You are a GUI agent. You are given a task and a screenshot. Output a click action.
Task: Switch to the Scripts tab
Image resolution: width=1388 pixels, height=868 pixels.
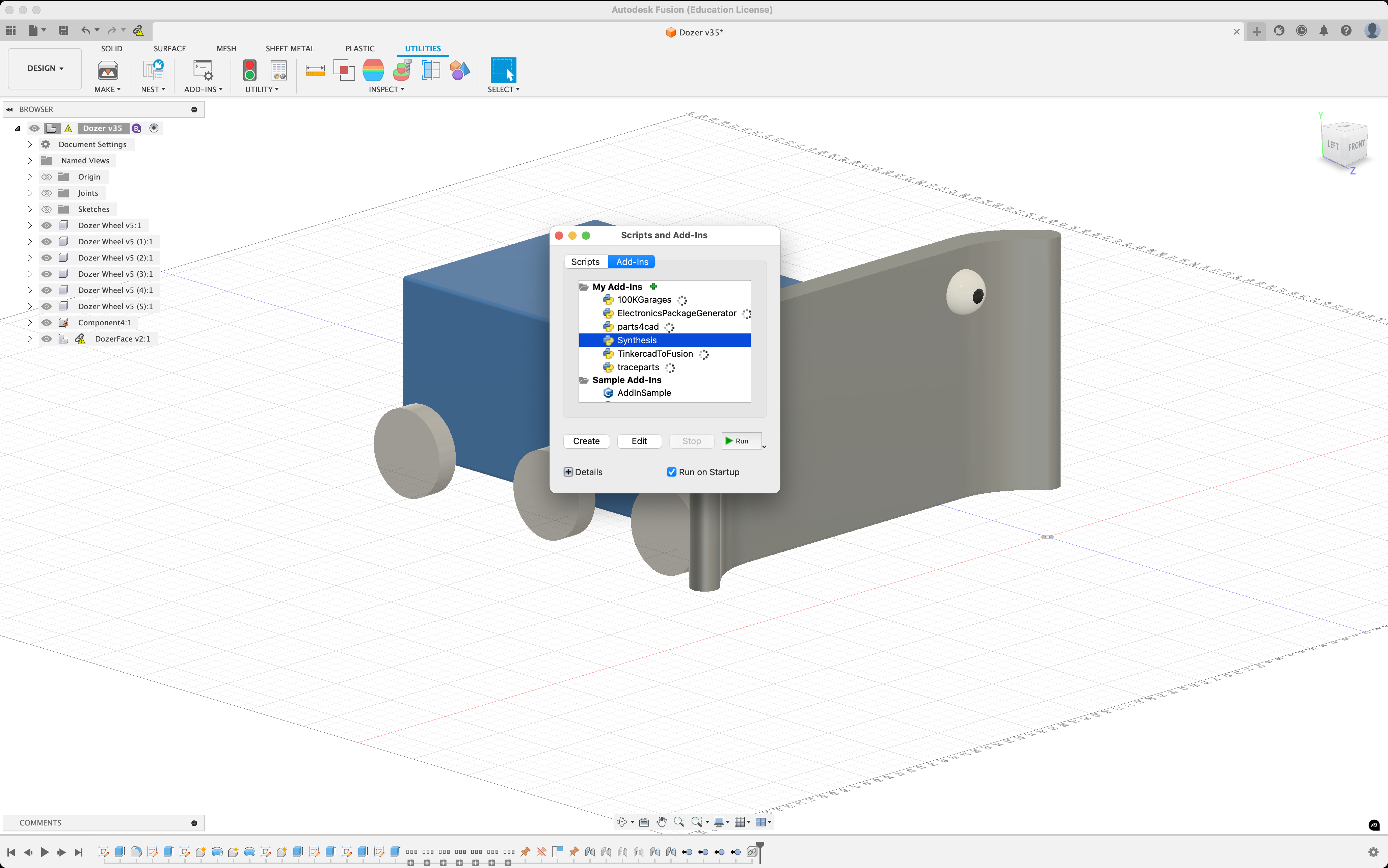click(x=585, y=262)
